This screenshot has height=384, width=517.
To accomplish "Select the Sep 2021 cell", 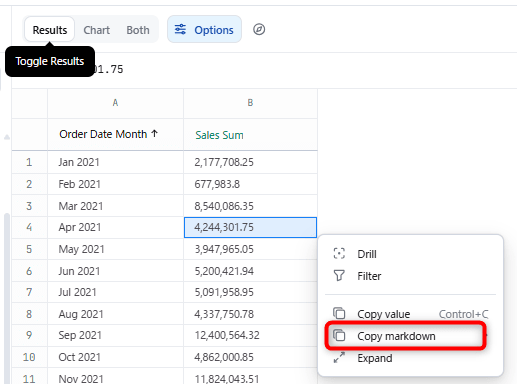I will click(x=115, y=335).
